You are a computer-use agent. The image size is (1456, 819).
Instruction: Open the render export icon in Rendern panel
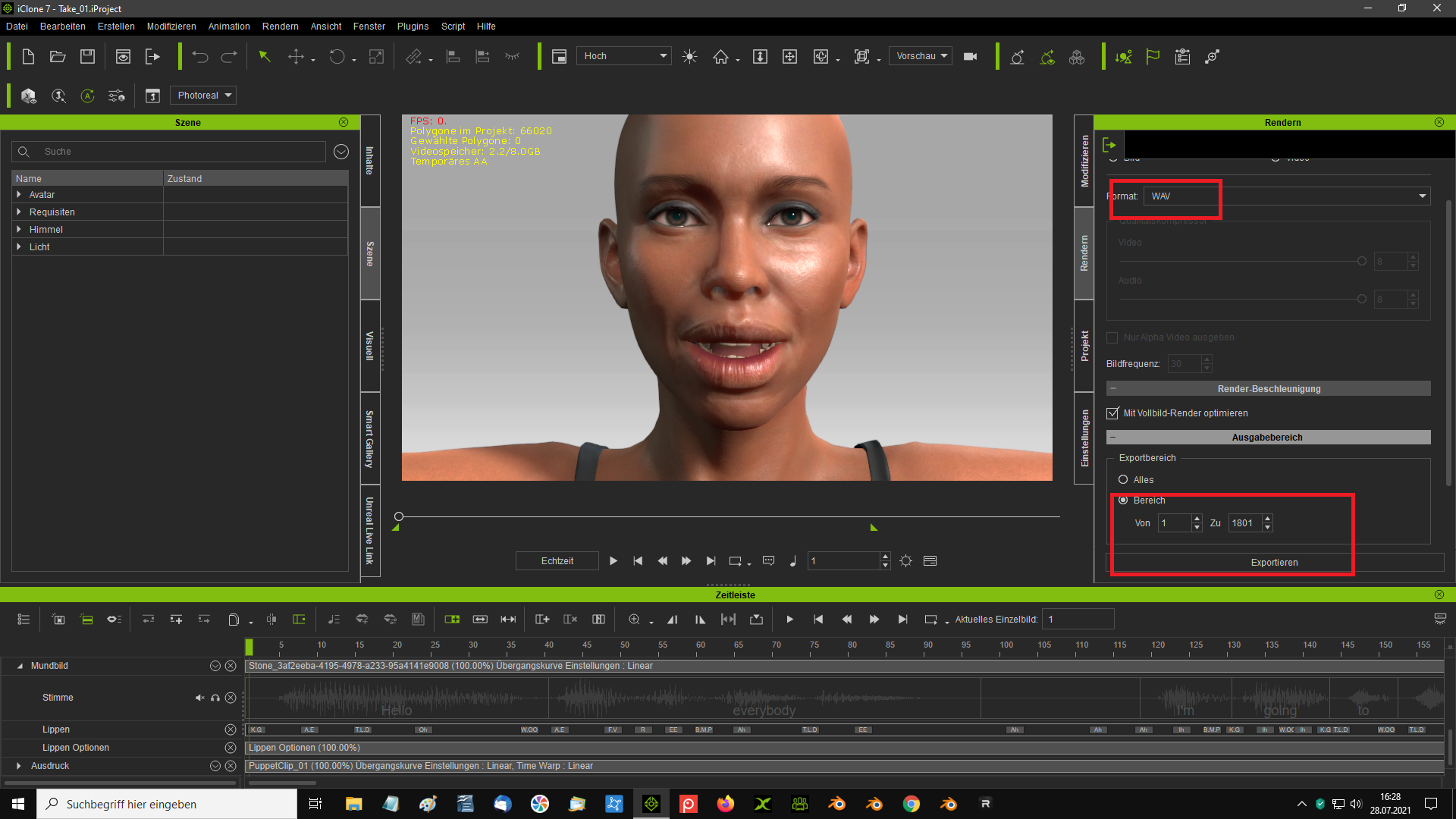(1109, 145)
